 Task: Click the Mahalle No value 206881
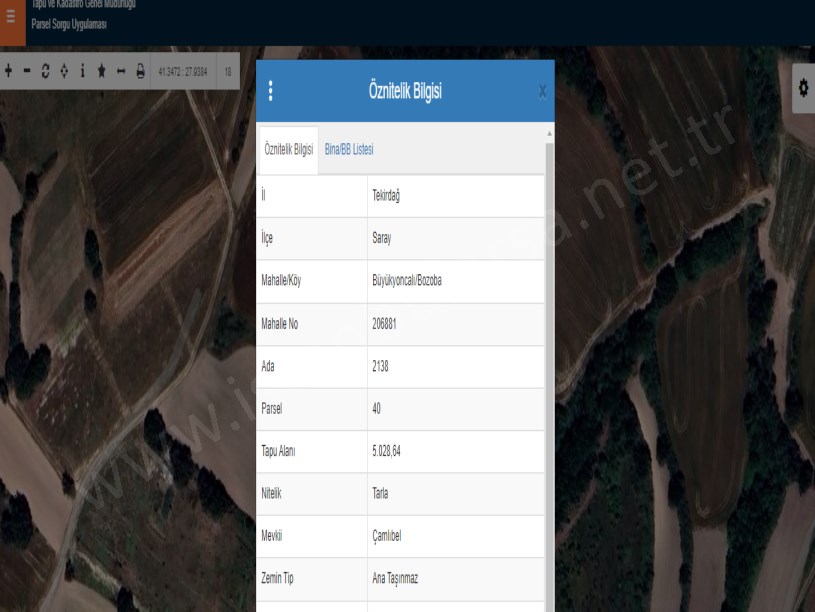(387, 324)
